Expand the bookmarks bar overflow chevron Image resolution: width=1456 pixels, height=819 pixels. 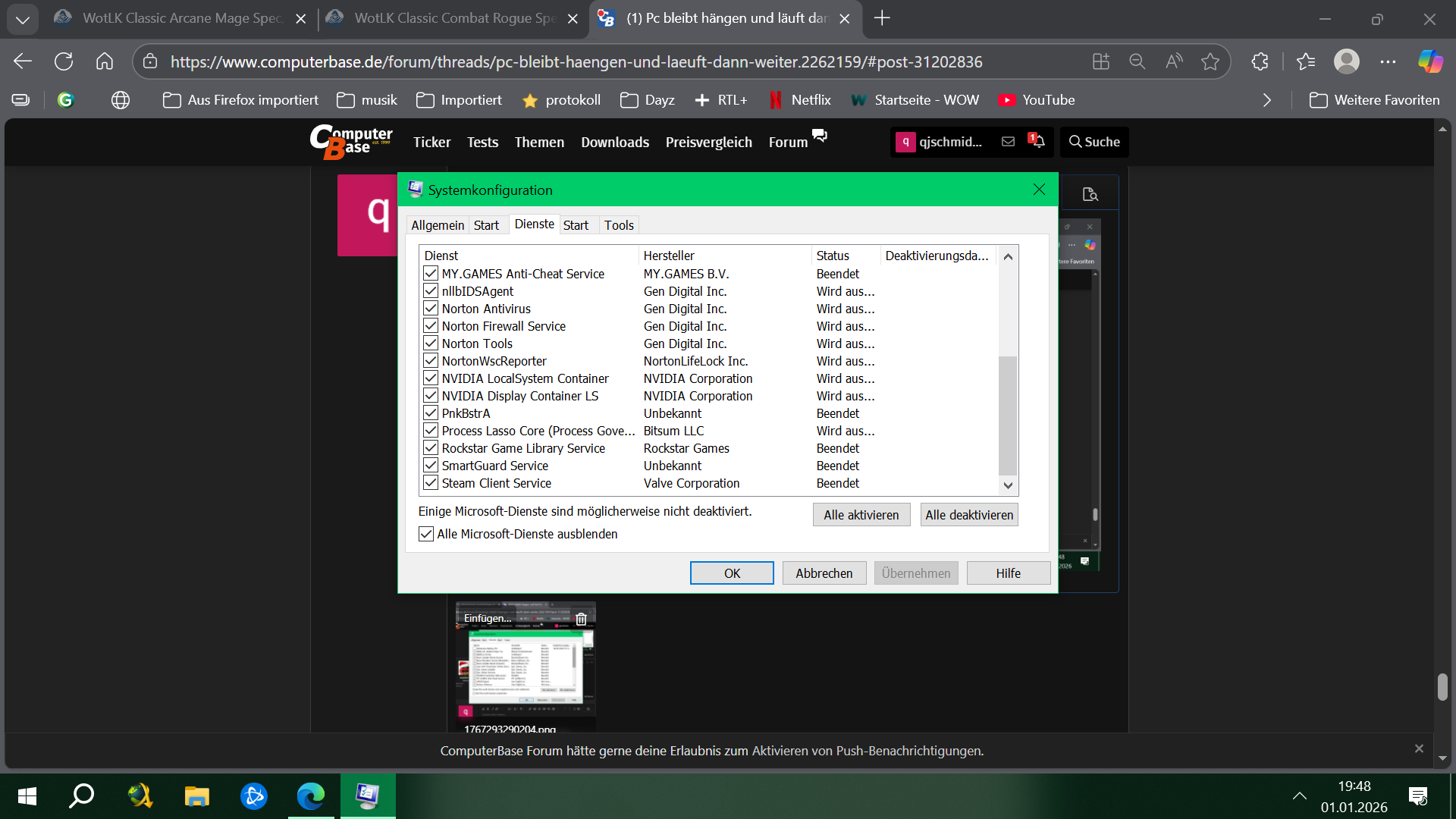pyautogui.click(x=1266, y=100)
